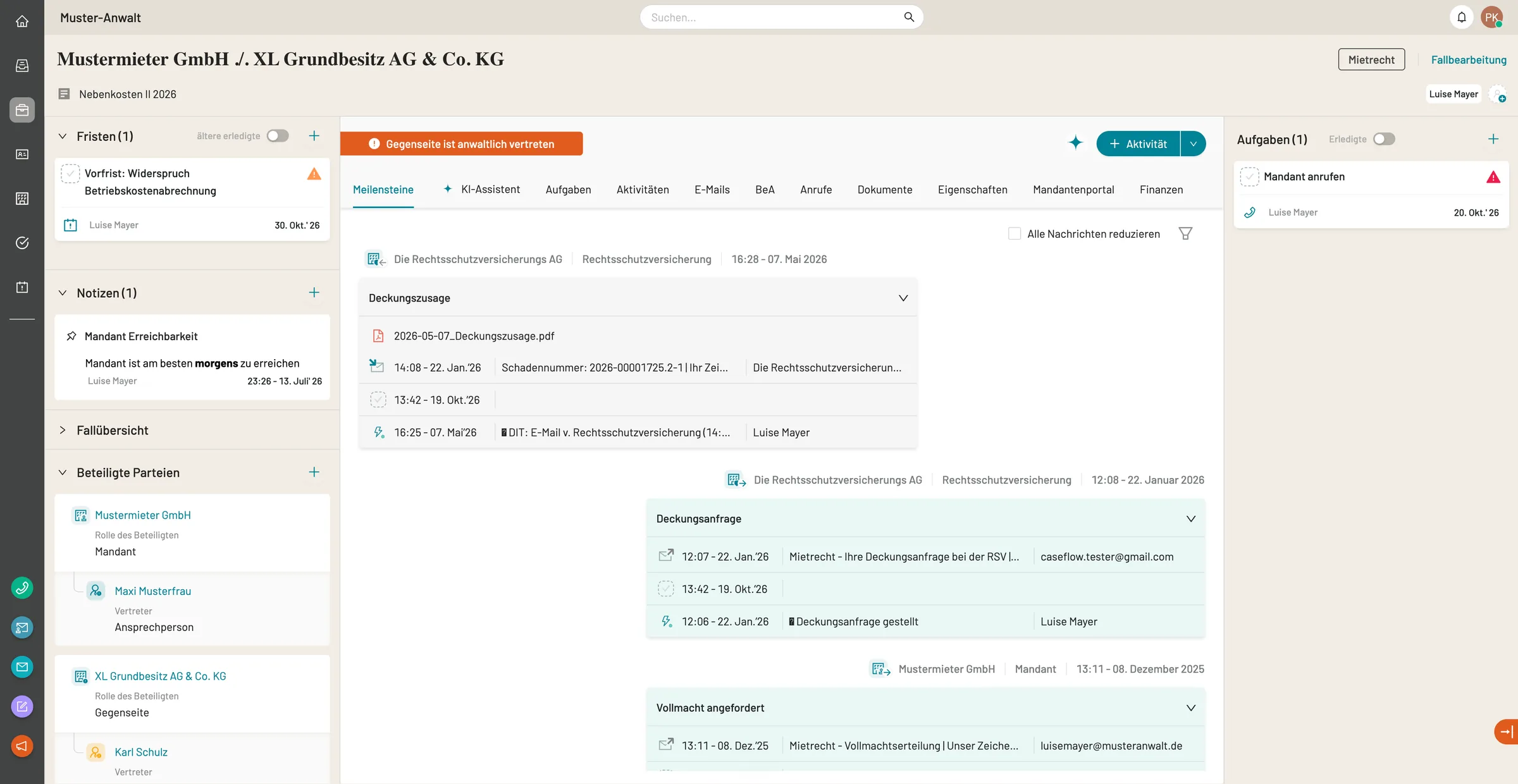Open the Finanzen tab

[1161, 190]
